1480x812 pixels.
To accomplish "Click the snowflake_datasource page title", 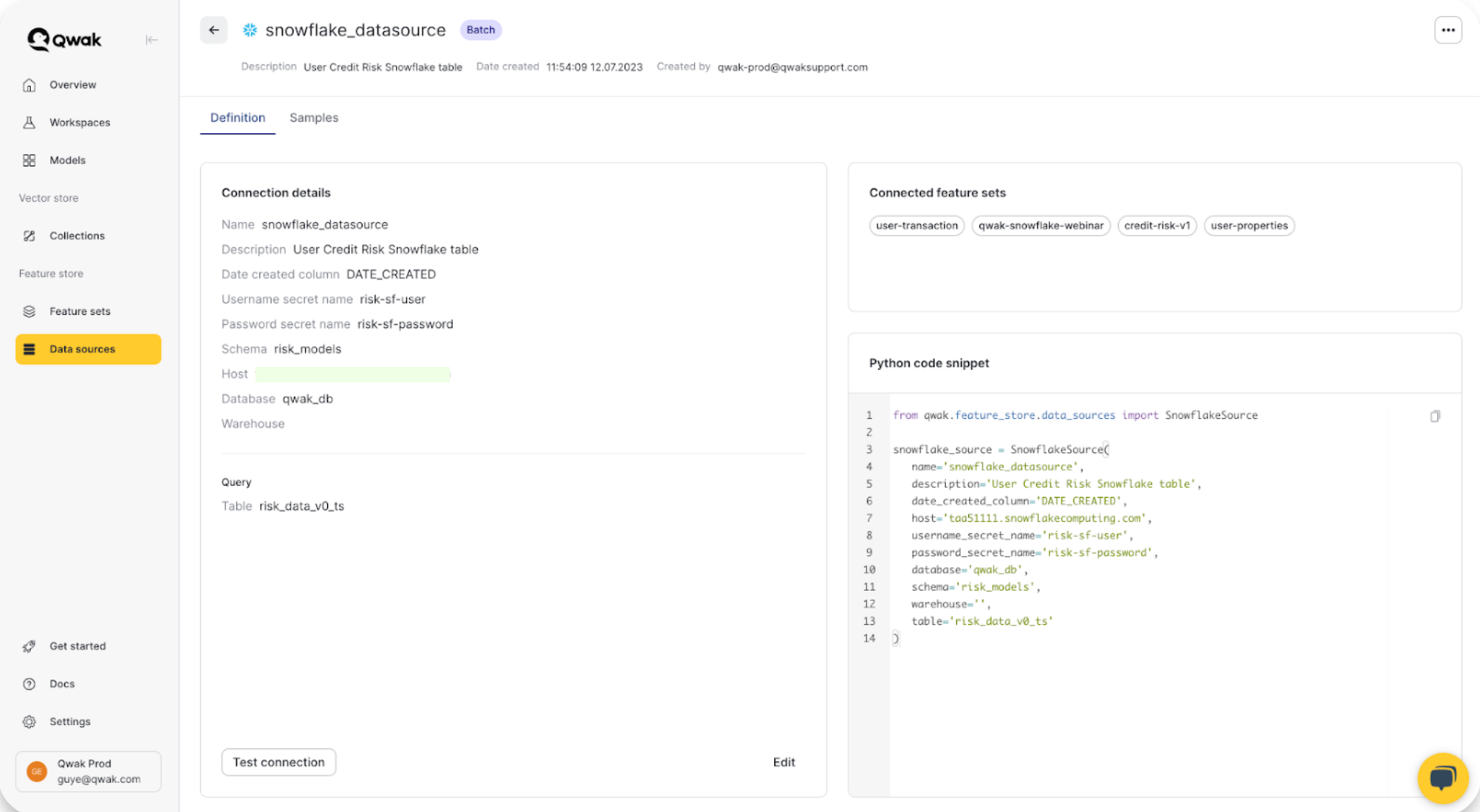I will coord(356,30).
